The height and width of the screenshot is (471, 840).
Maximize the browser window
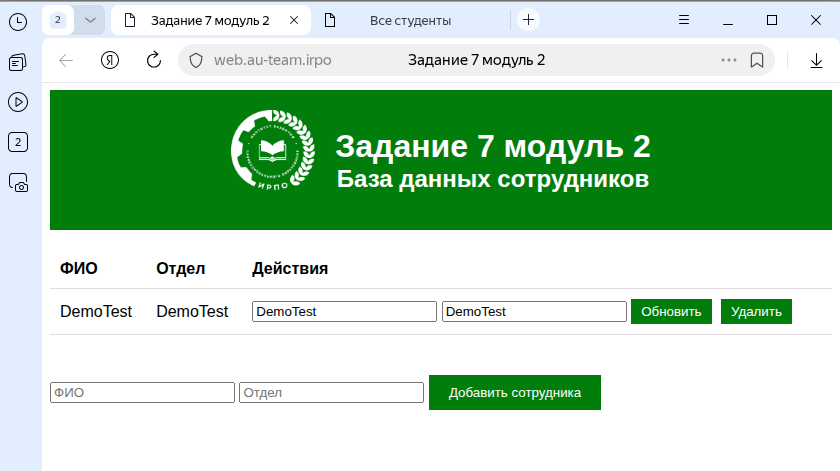(771, 20)
